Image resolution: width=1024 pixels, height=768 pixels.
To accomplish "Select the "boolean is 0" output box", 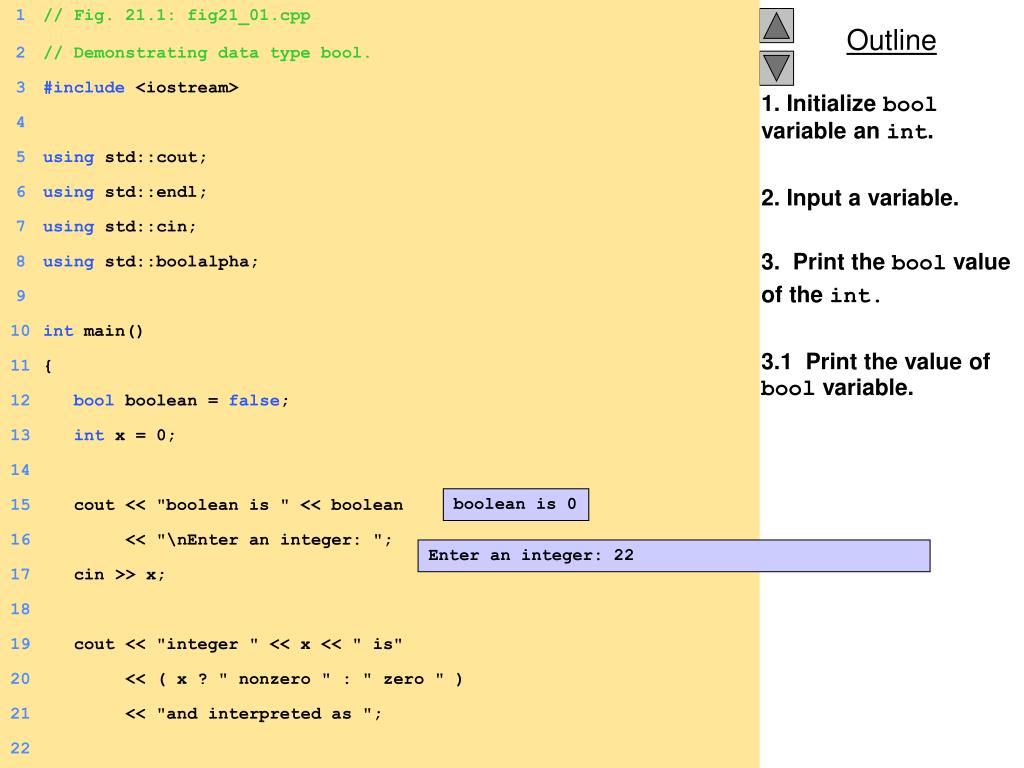I will tap(516, 504).
